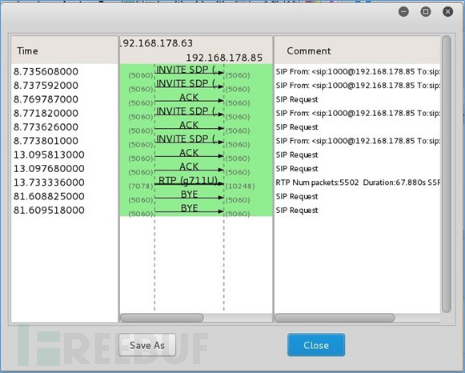The width and height of the screenshot is (465, 373).
Task: Click BYE arrow at 81.608825000
Action: [189, 195]
